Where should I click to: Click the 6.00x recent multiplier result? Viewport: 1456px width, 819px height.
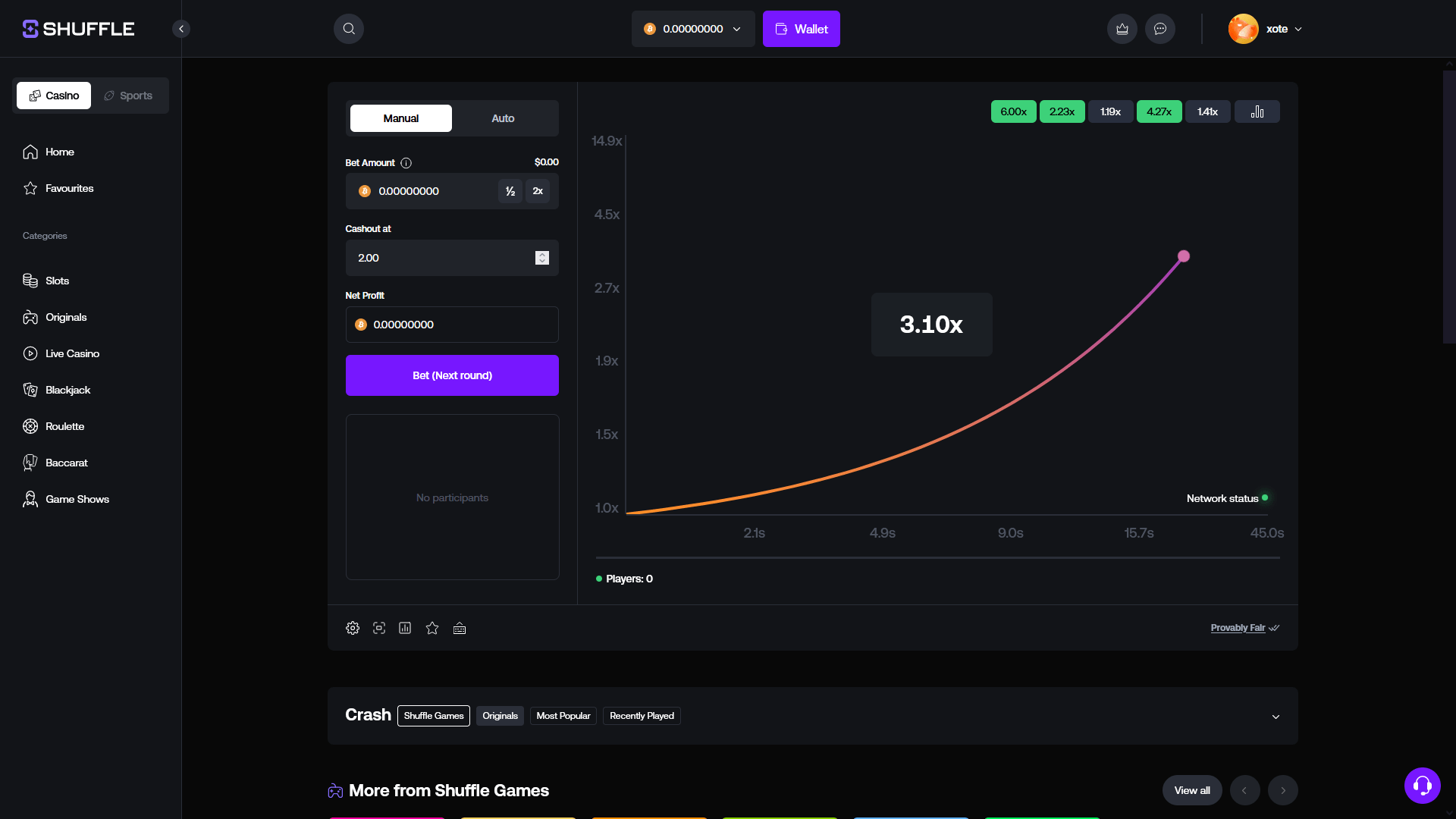coord(1014,111)
